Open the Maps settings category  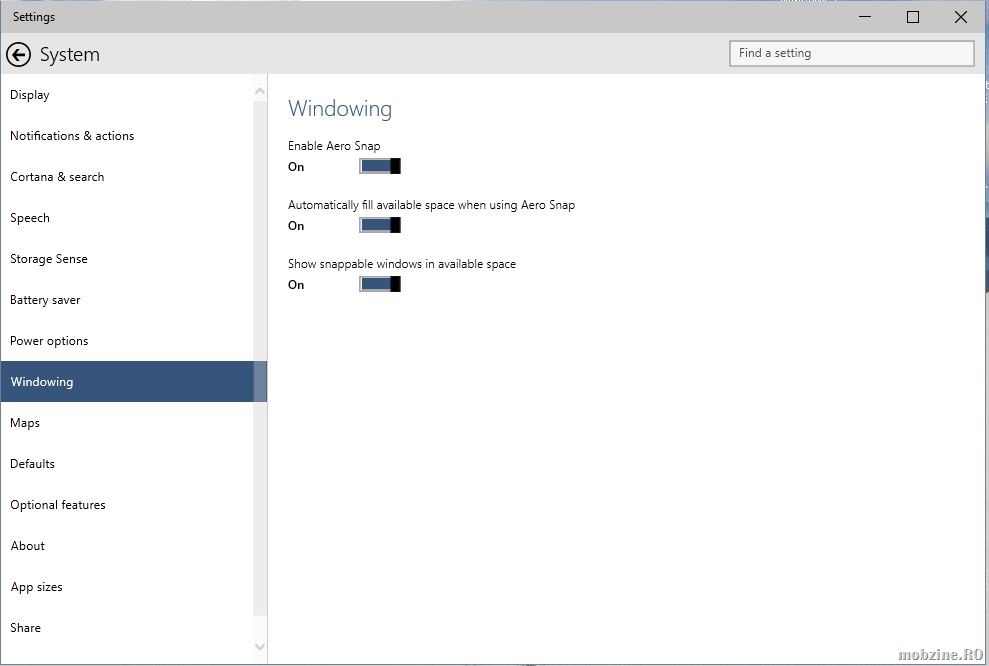coord(127,423)
